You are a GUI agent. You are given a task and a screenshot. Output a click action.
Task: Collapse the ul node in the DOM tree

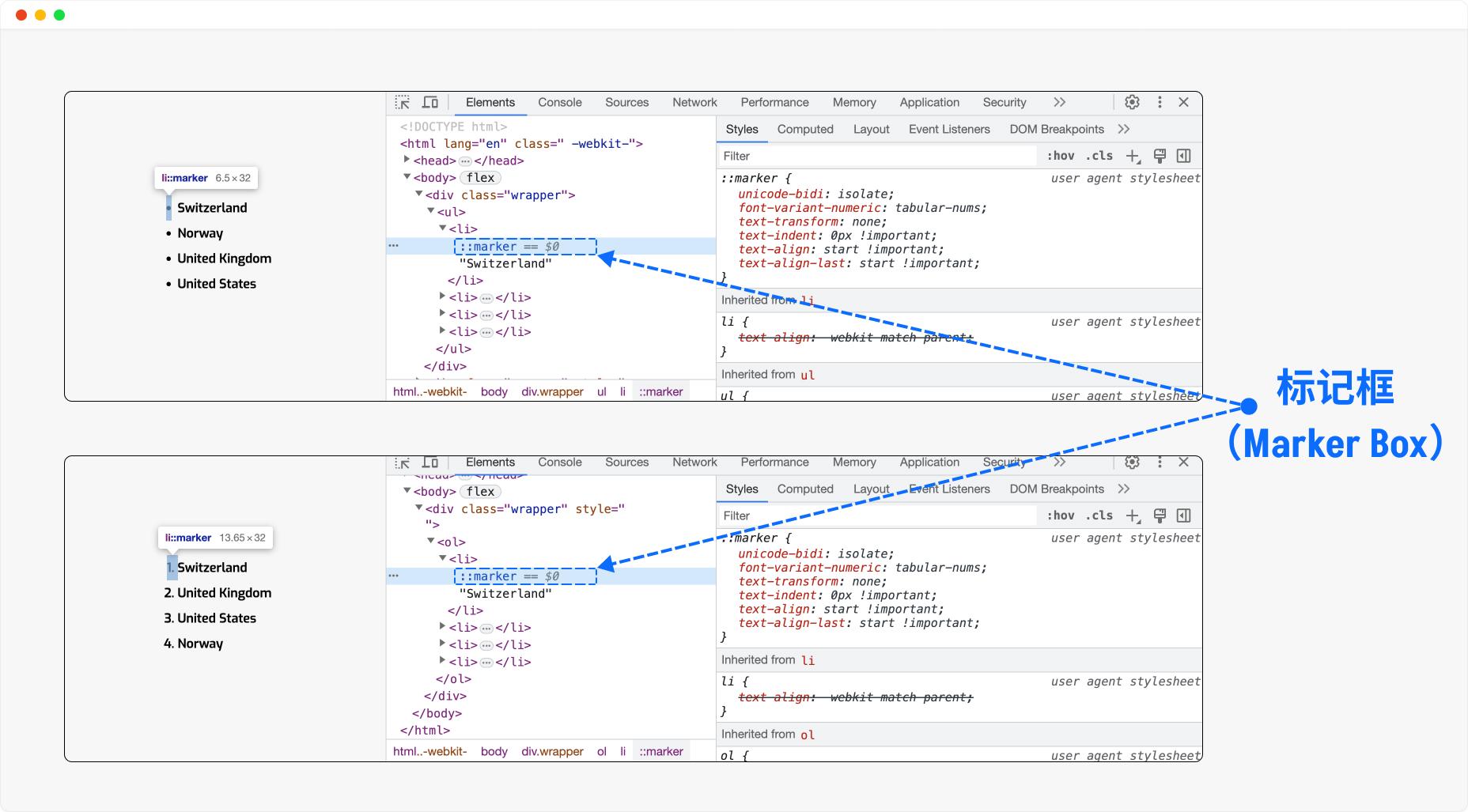tap(431, 211)
